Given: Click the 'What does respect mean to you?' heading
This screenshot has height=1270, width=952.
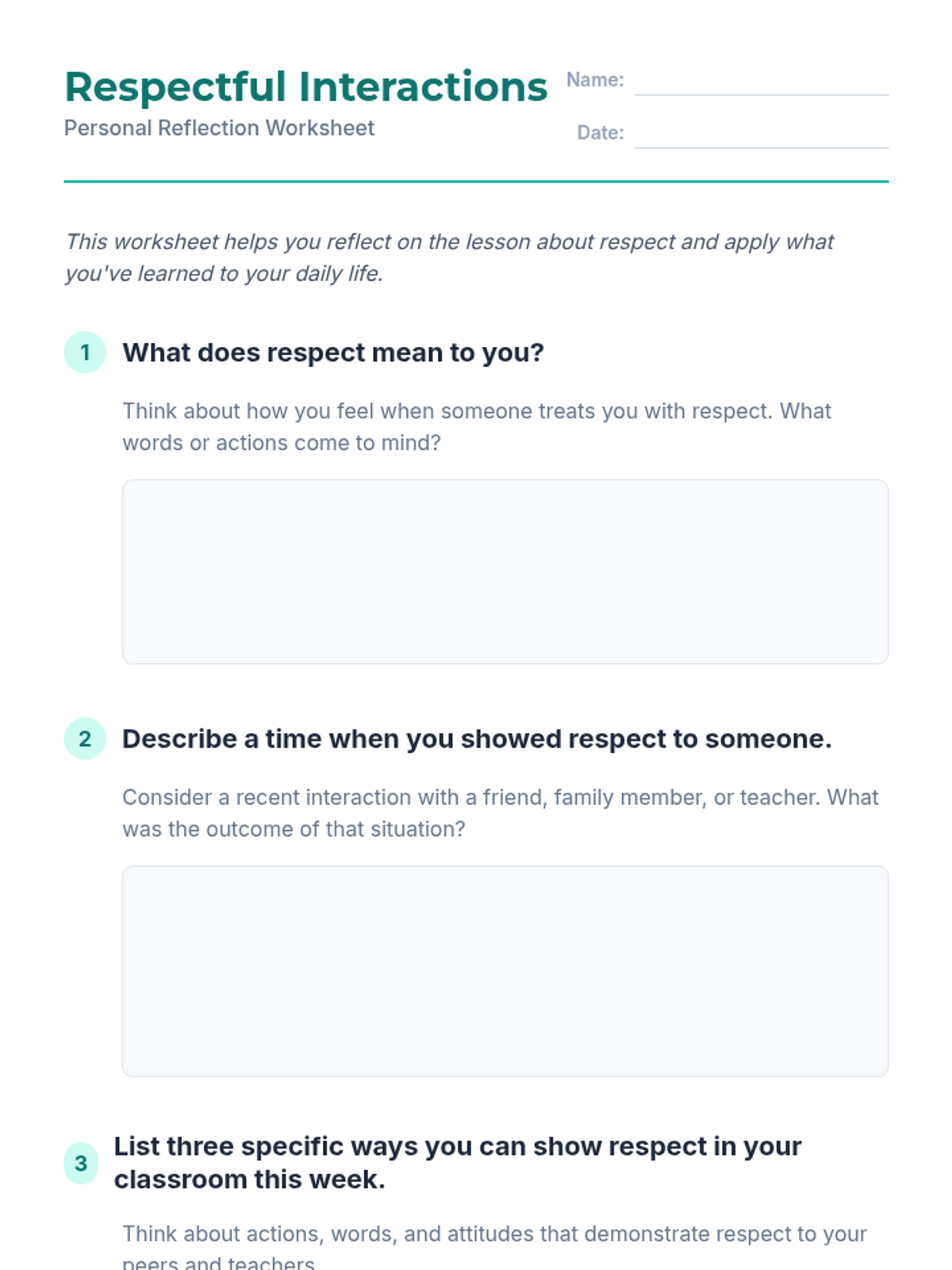Looking at the screenshot, I should point(333,352).
